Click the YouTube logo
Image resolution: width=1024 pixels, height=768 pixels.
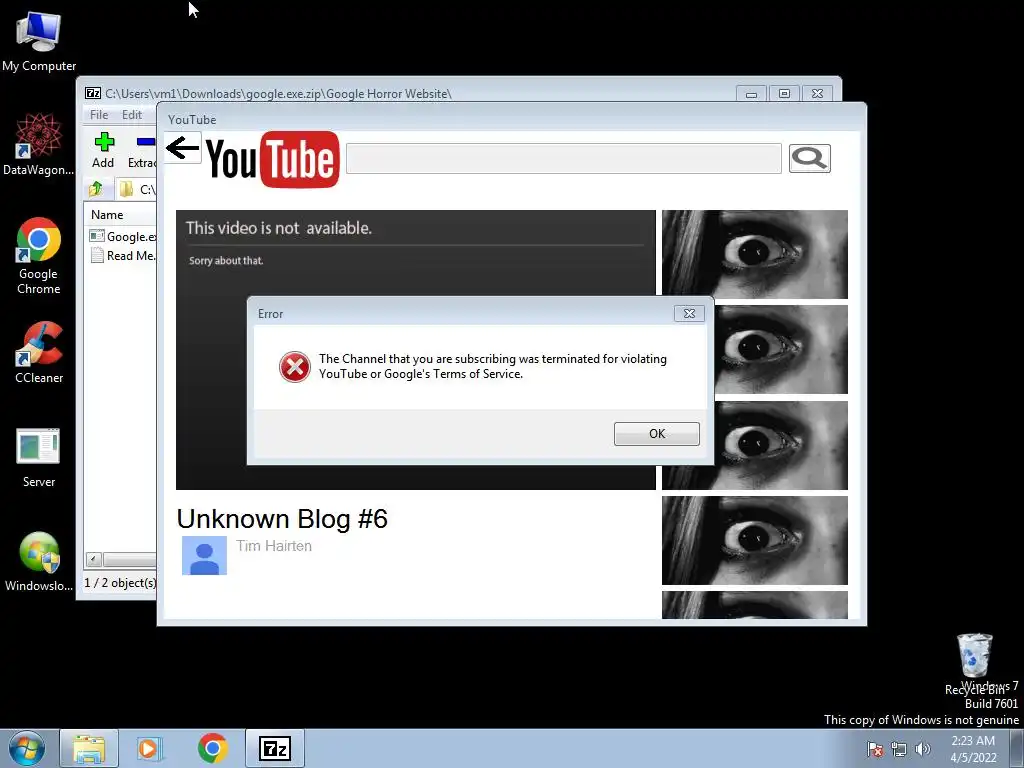coord(272,159)
